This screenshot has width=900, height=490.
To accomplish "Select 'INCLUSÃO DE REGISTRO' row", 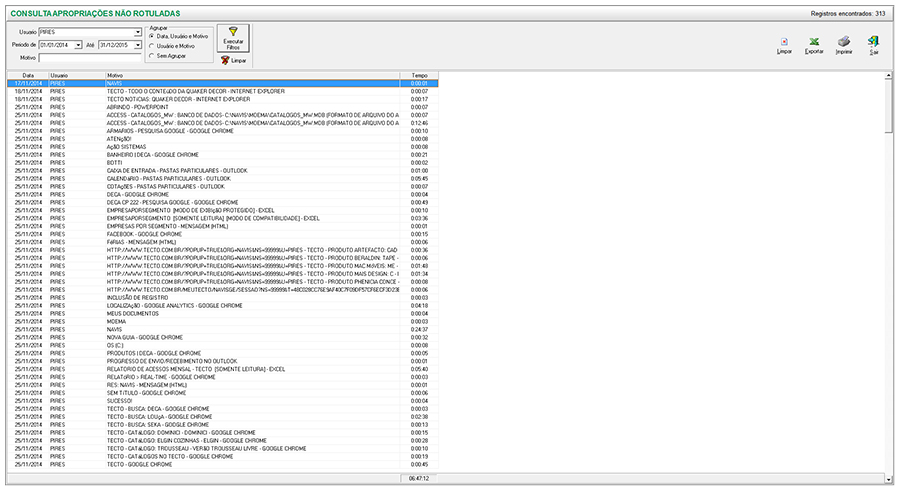I will [223, 298].
